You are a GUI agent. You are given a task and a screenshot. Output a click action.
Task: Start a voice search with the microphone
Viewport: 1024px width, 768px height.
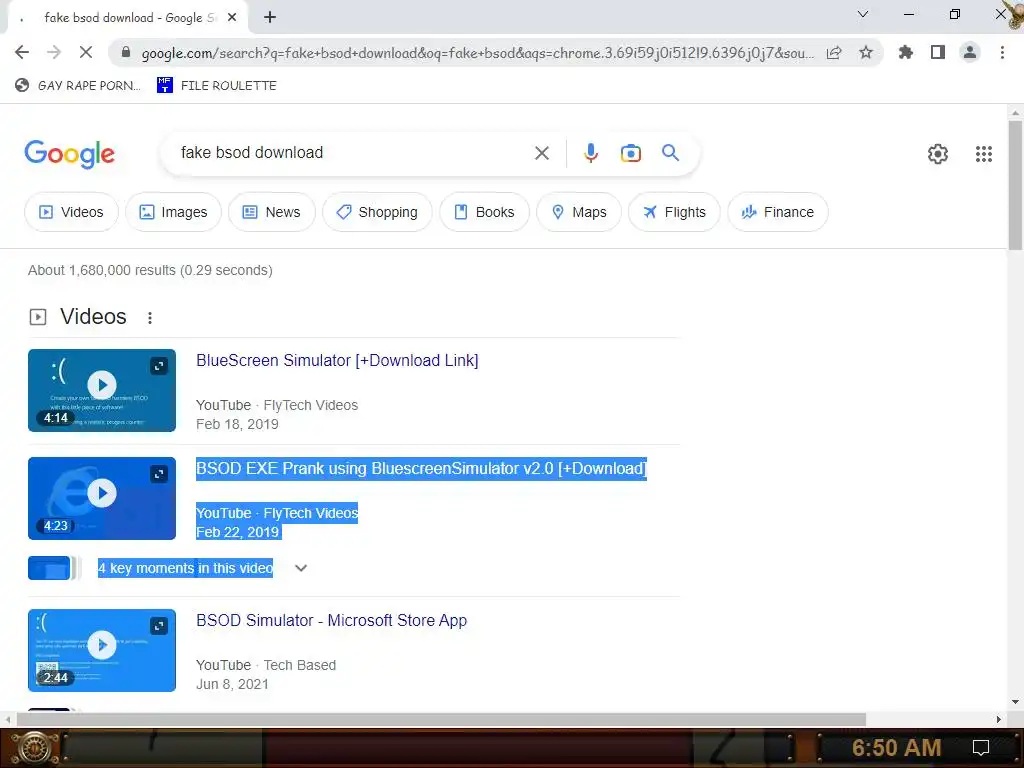590,153
